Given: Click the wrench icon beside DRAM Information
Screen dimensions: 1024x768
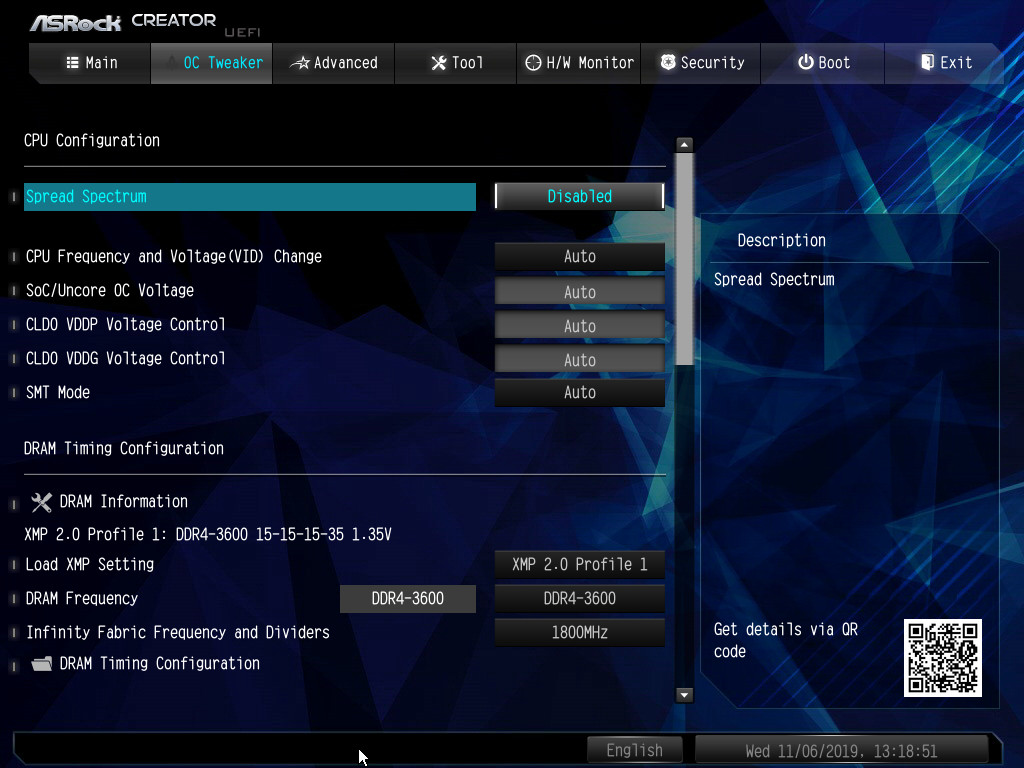Looking at the screenshot, I should coord(41,502).
